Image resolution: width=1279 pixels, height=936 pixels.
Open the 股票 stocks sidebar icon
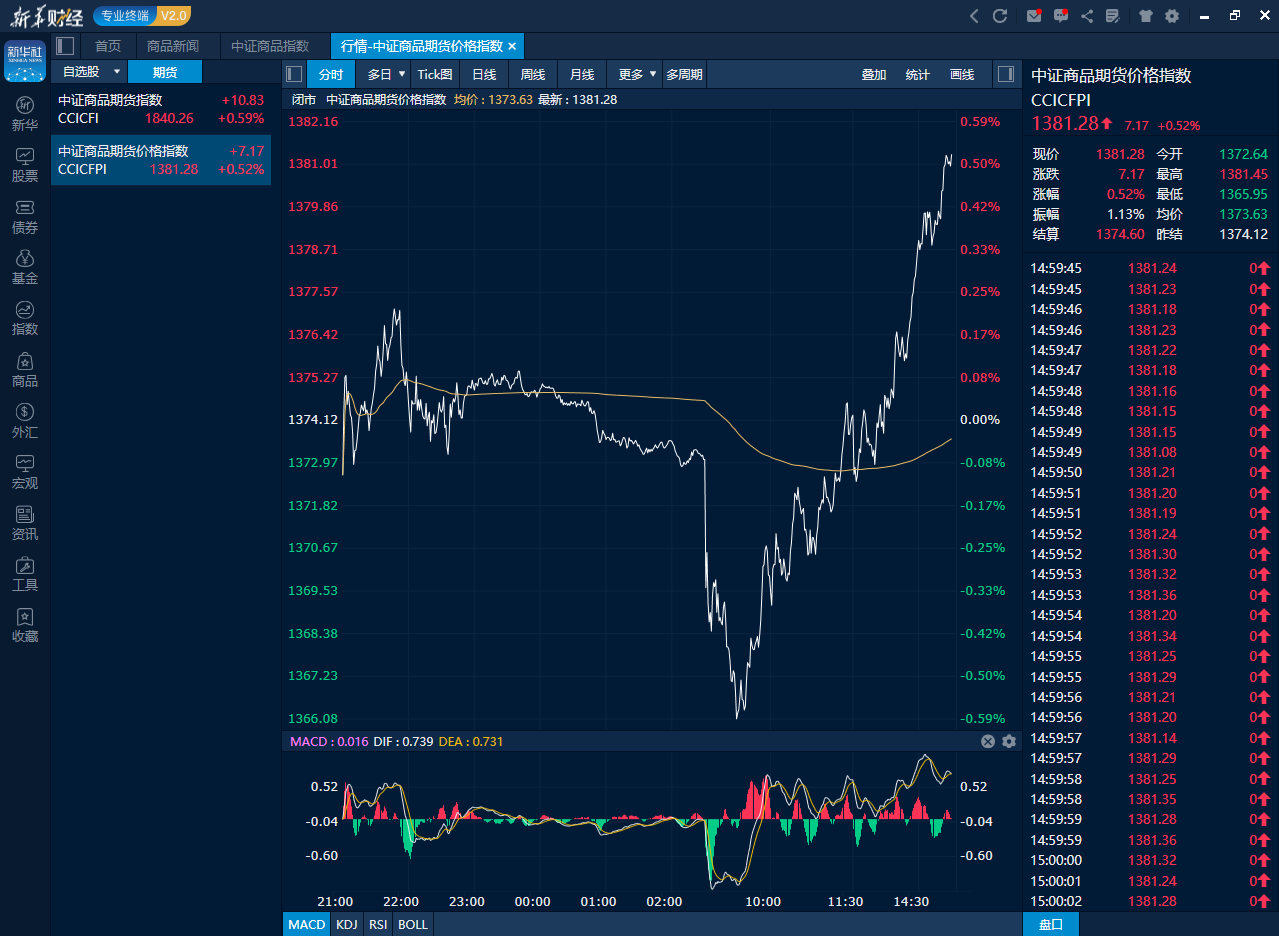(25, 165)
